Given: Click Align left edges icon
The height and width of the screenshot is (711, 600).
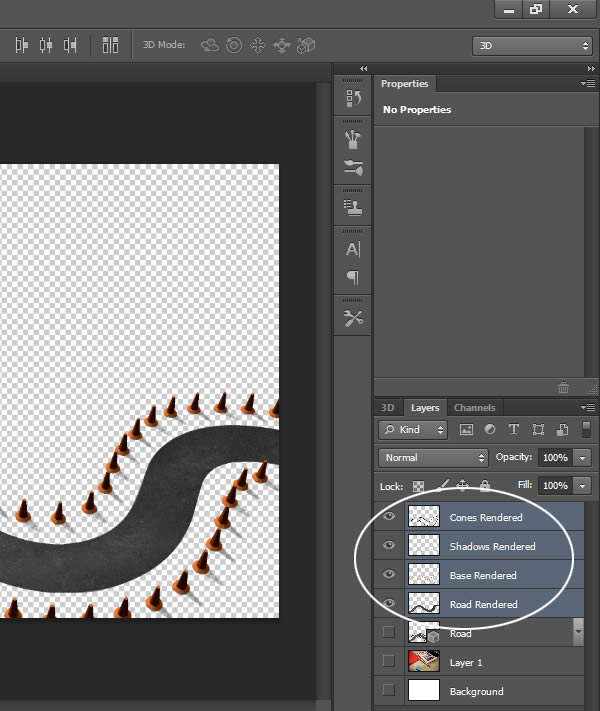Looking at the screenshot, I should (21, 45).
